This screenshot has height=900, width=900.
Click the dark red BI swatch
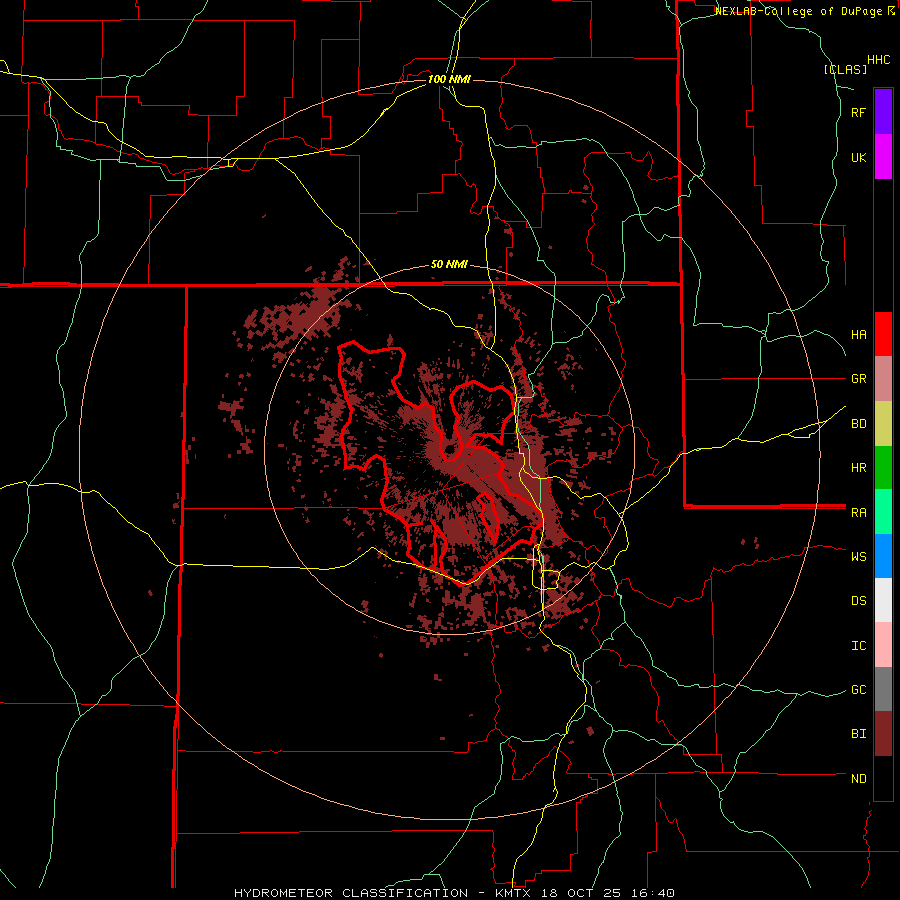883,734
